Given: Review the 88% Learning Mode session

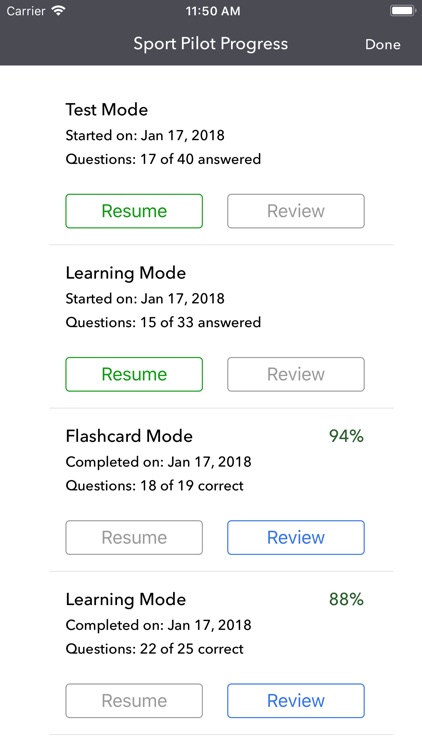Looking at the screenshot, I should [x=296, y=701].
